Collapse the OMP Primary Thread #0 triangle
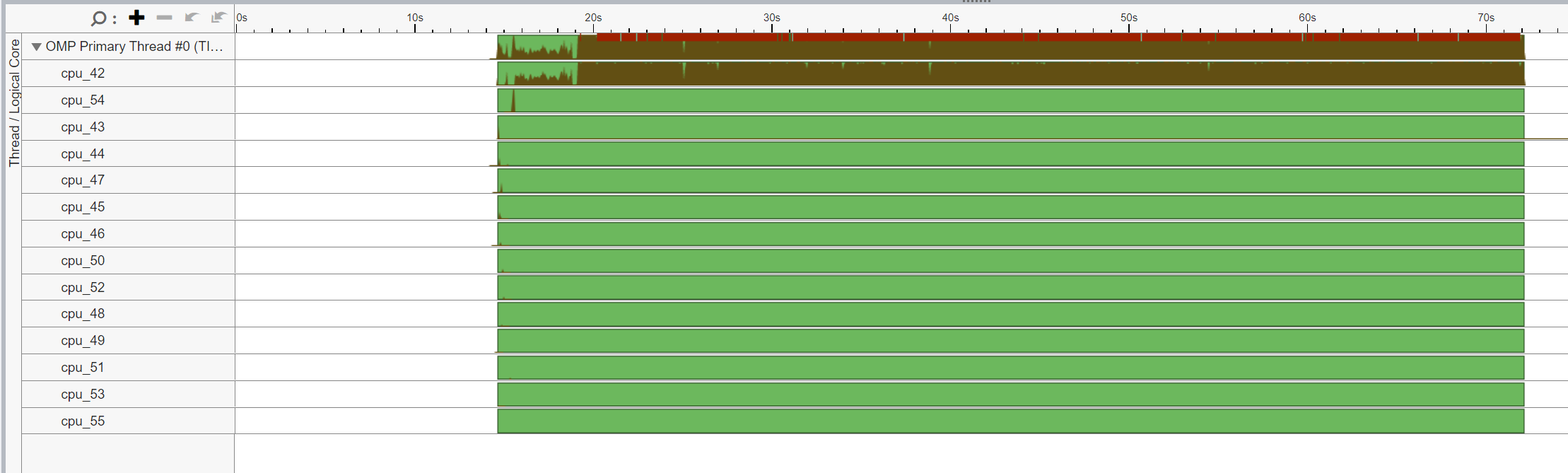Viewport: 1568px width, 473px height. [x=36, y=47]
